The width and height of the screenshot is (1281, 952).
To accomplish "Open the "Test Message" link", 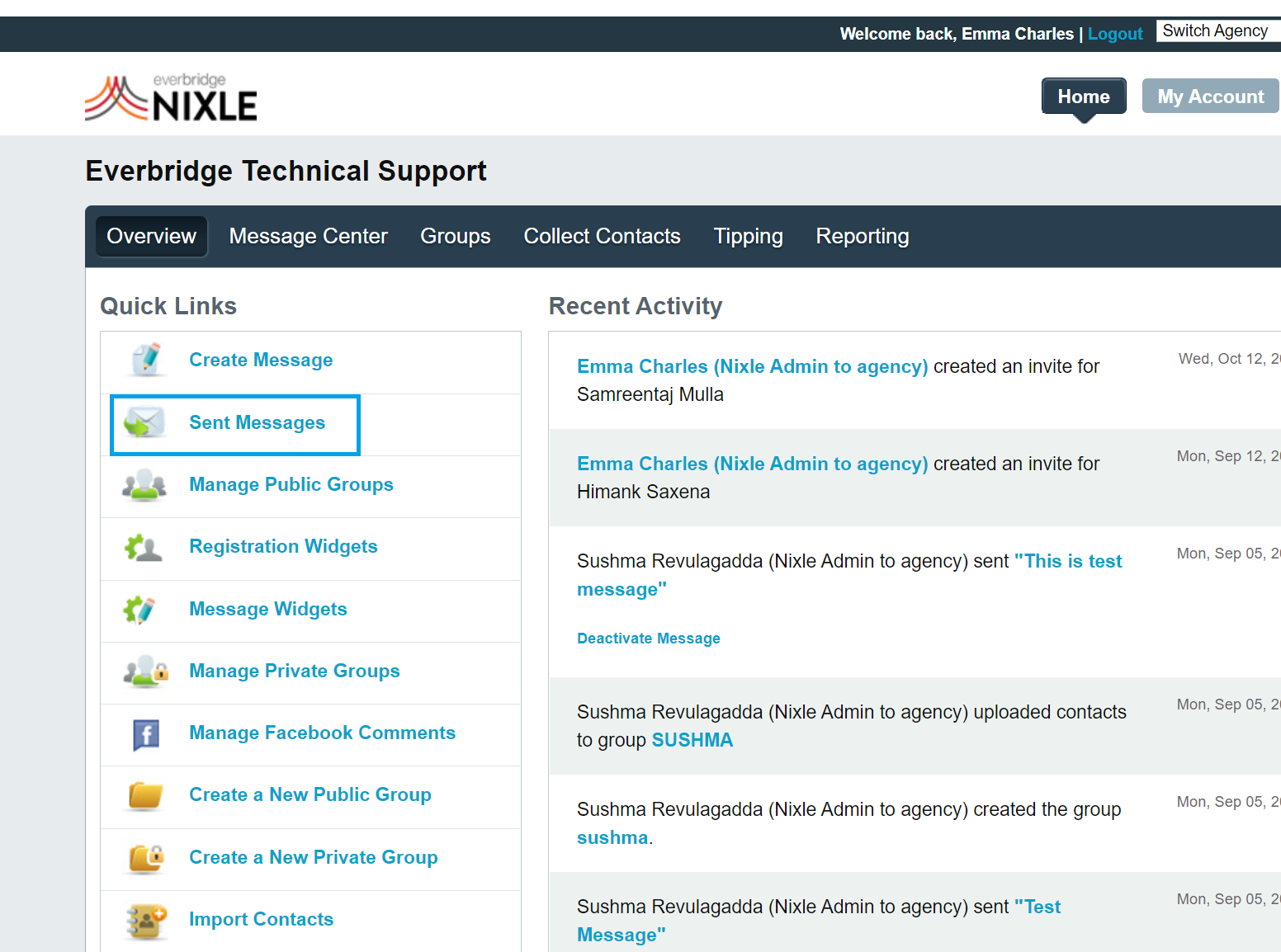I will 819,921.
